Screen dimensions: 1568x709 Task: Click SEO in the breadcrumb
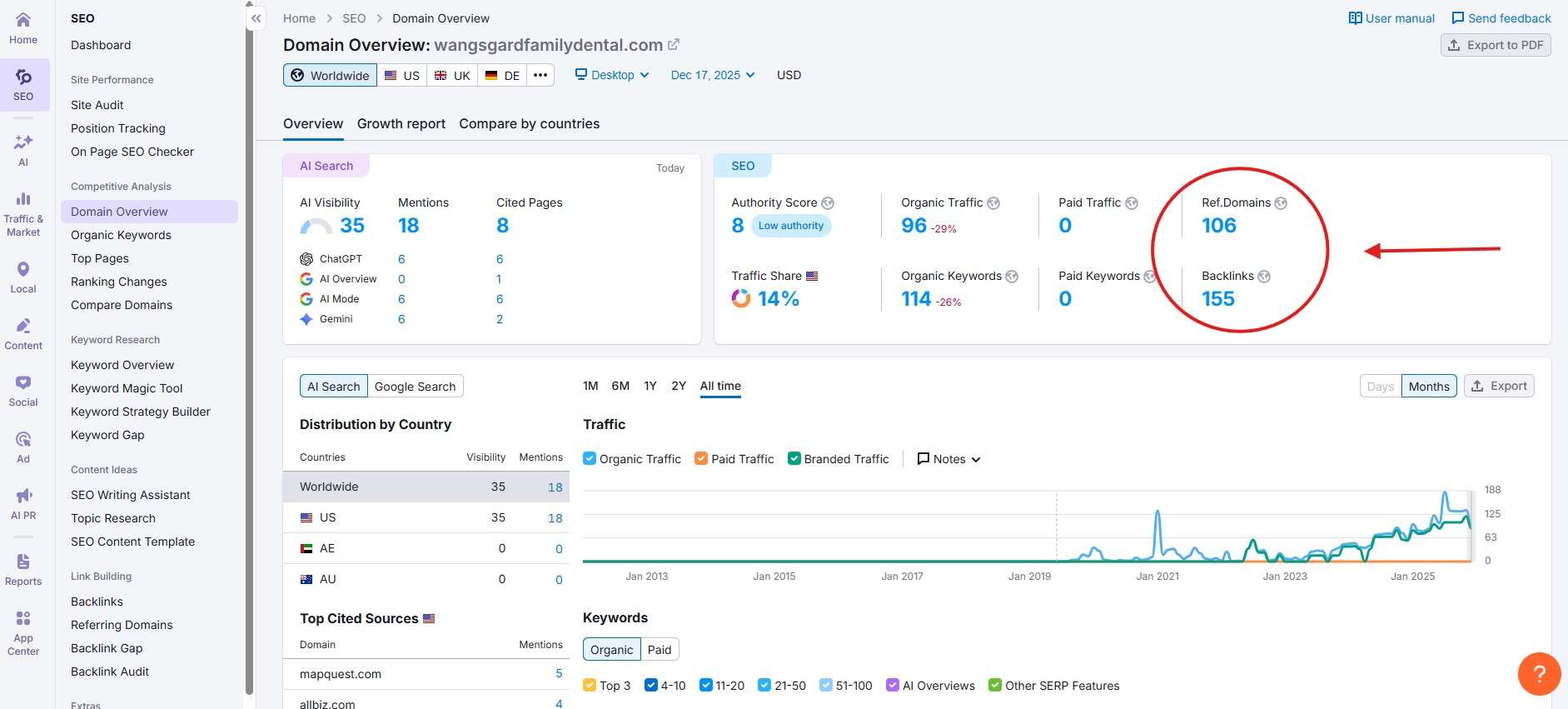[354, 18]
